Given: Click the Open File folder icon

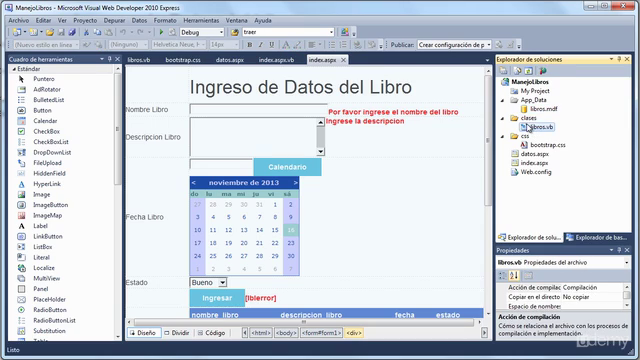Looking at the screenshot, I should coord(50,32).
